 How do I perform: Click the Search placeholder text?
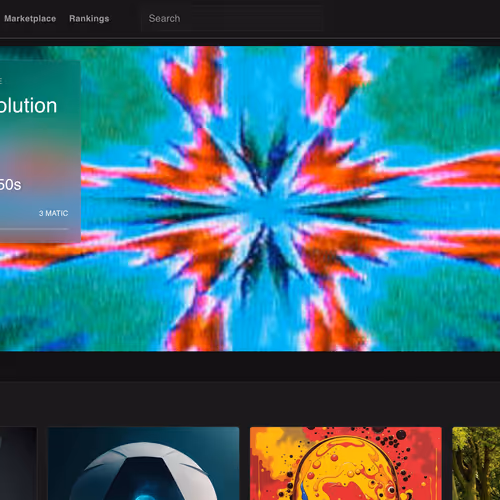pyautogui.click(x=164, y=19)
